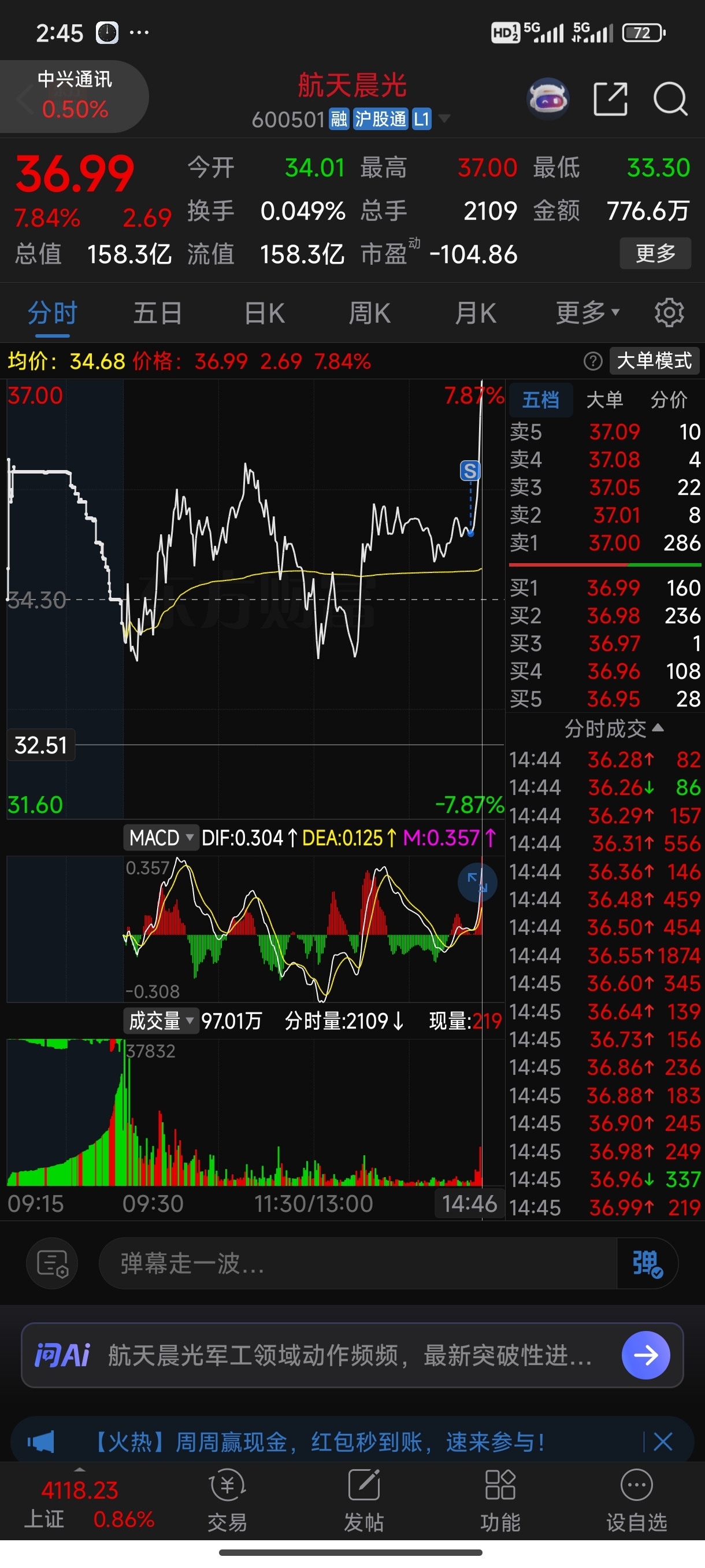
Task: Switch to 日K tab
Action: pyautogui.click(x=264, y=313)
